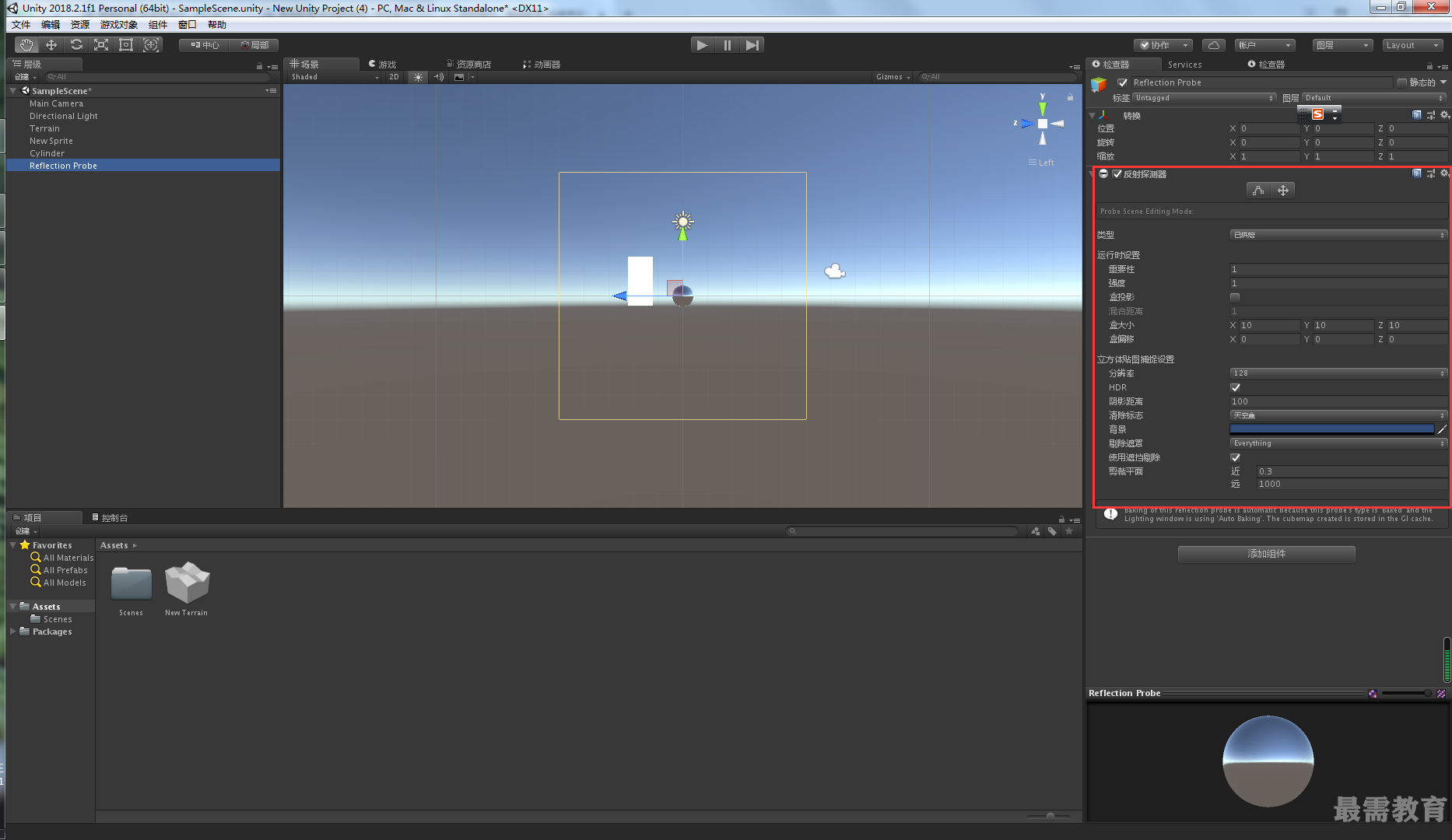1452x840 pixels.
Task: Click the Background color swatch
Action: coord(1331,429)
